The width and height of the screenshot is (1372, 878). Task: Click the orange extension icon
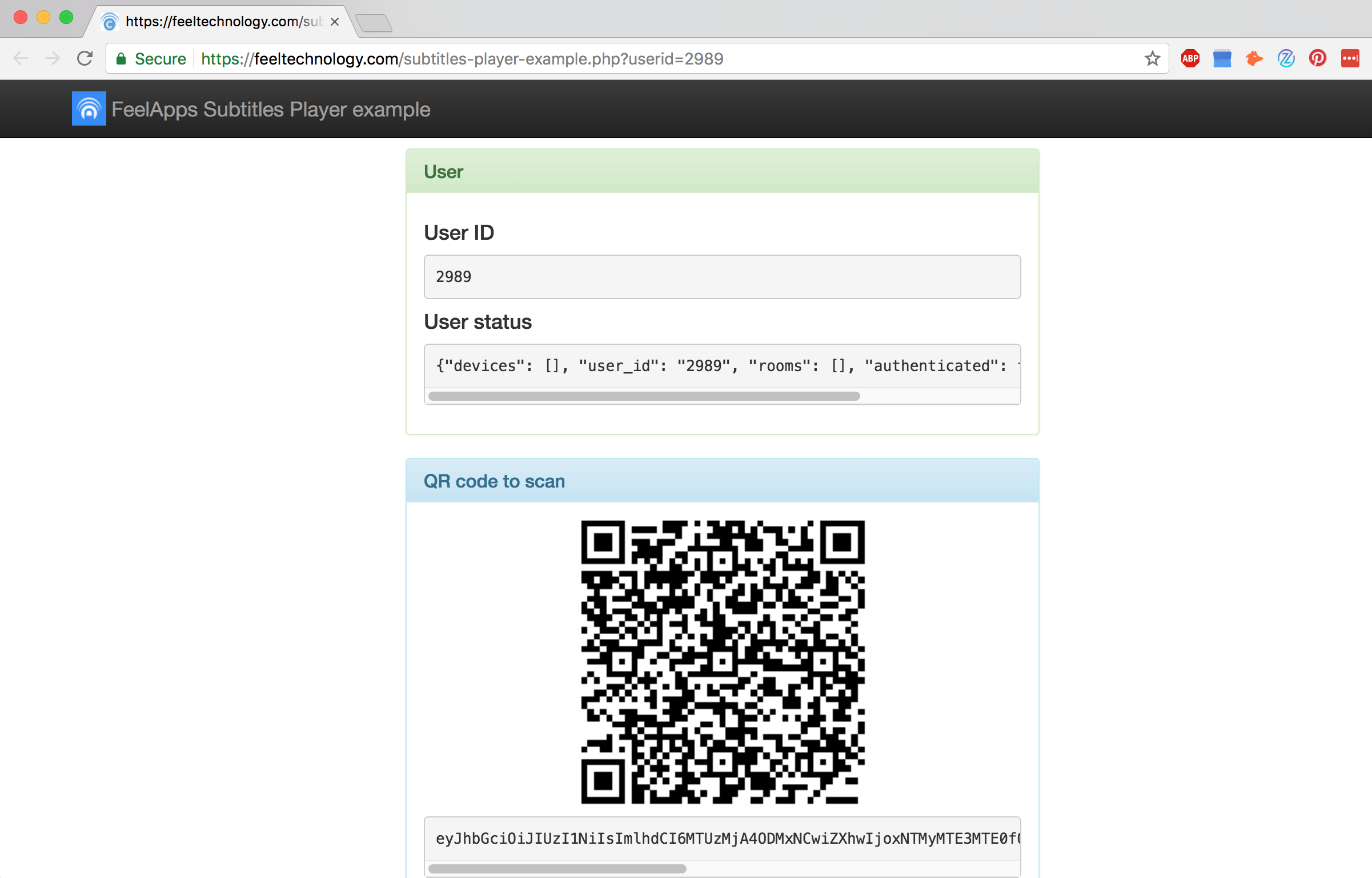[x=1254, y=58]
